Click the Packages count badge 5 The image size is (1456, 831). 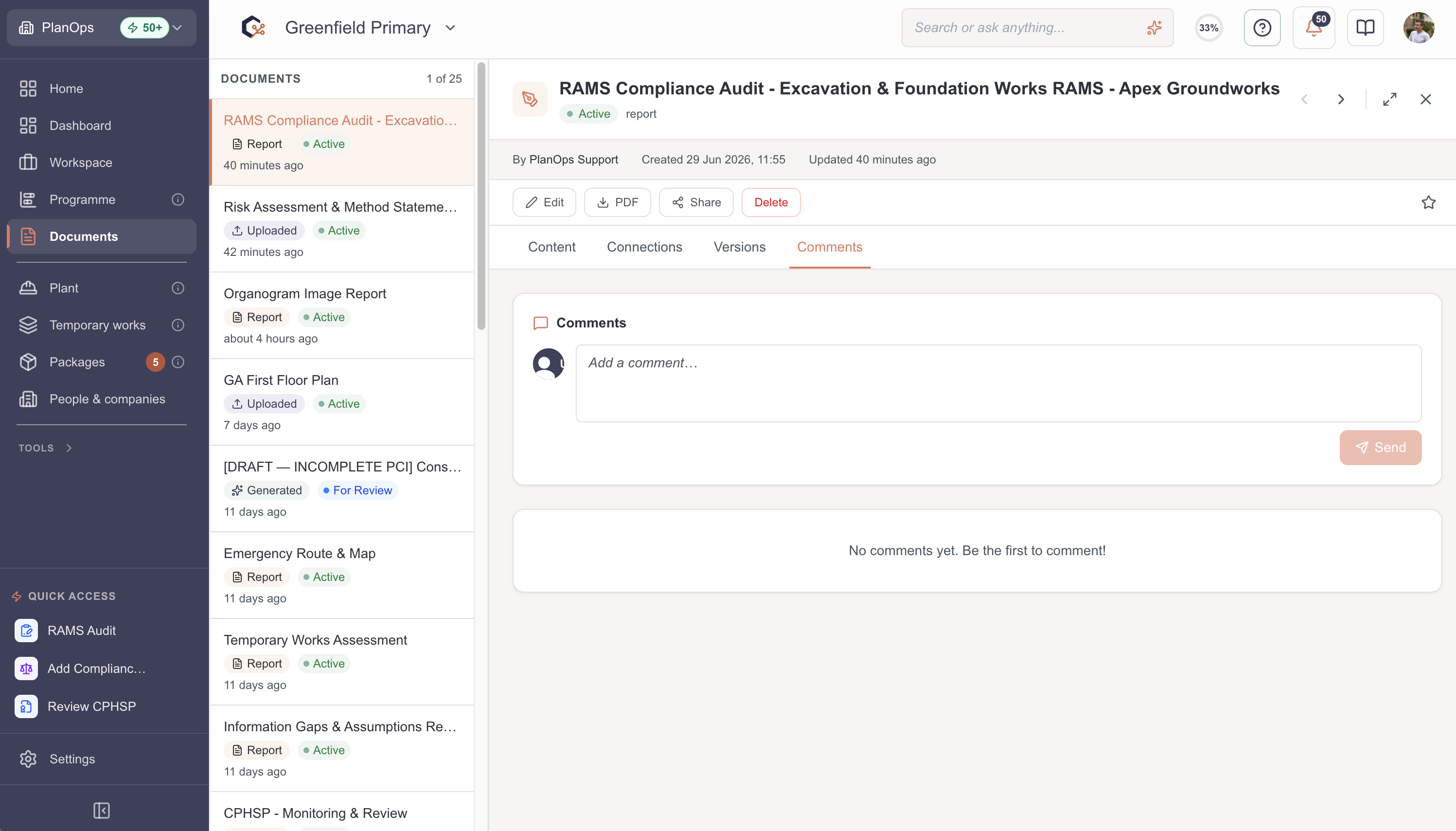coord(155,362)
